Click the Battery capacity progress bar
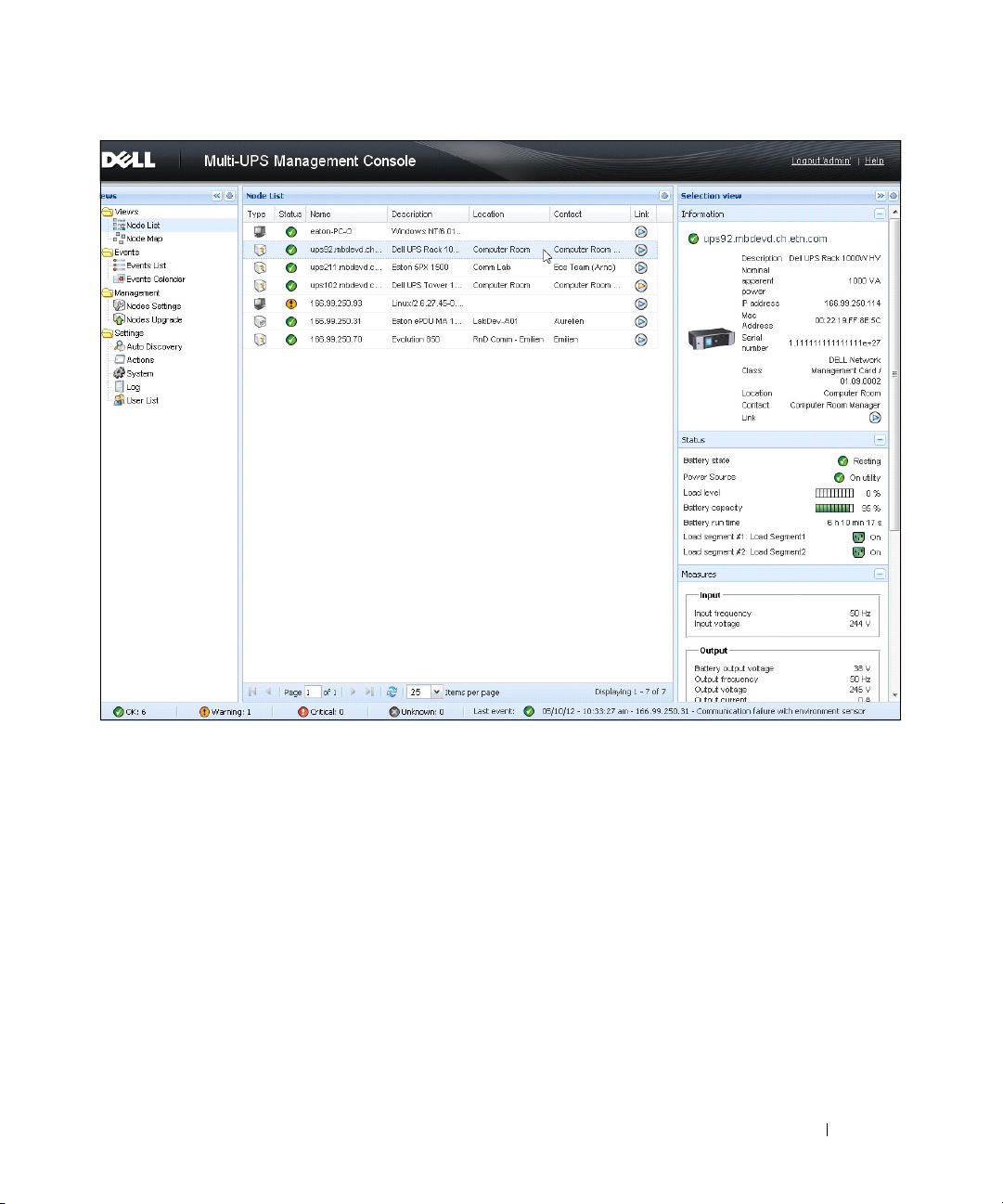Image resolution: width=1003 pixels, height=1204 pixels. pyautogui.click(x=834, y=508)
